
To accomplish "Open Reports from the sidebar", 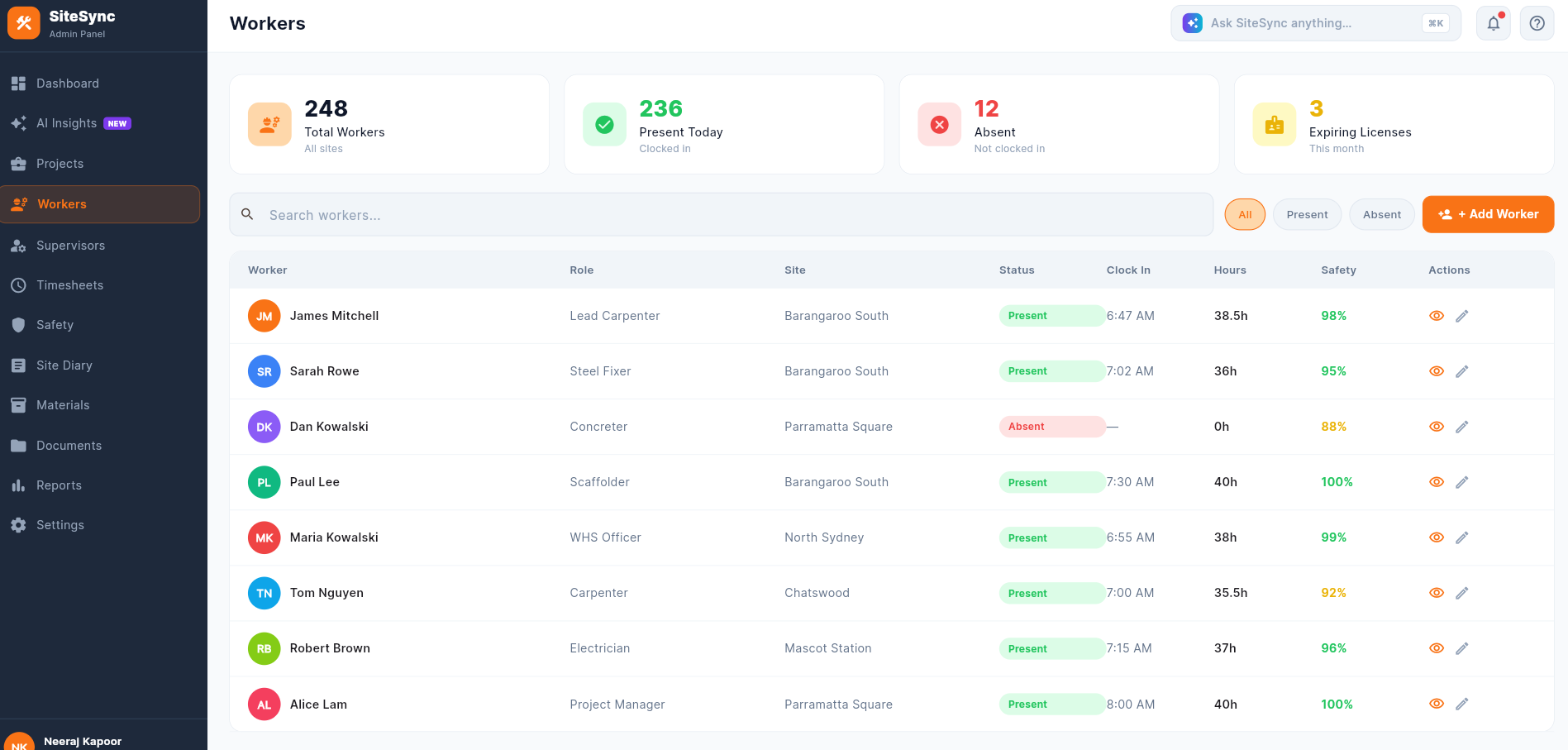I will click(100, 485).
